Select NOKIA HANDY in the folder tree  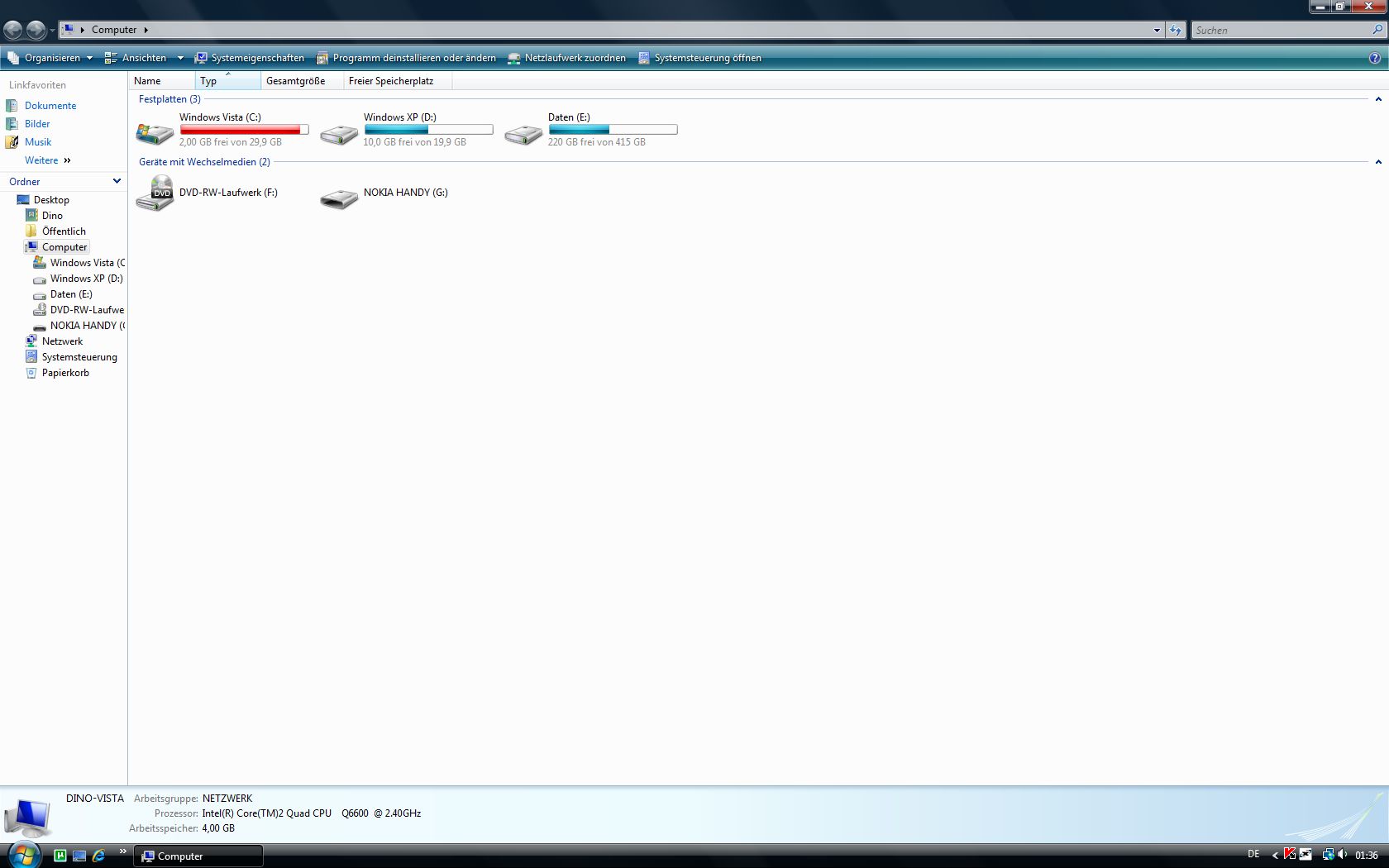pos(88,326)
